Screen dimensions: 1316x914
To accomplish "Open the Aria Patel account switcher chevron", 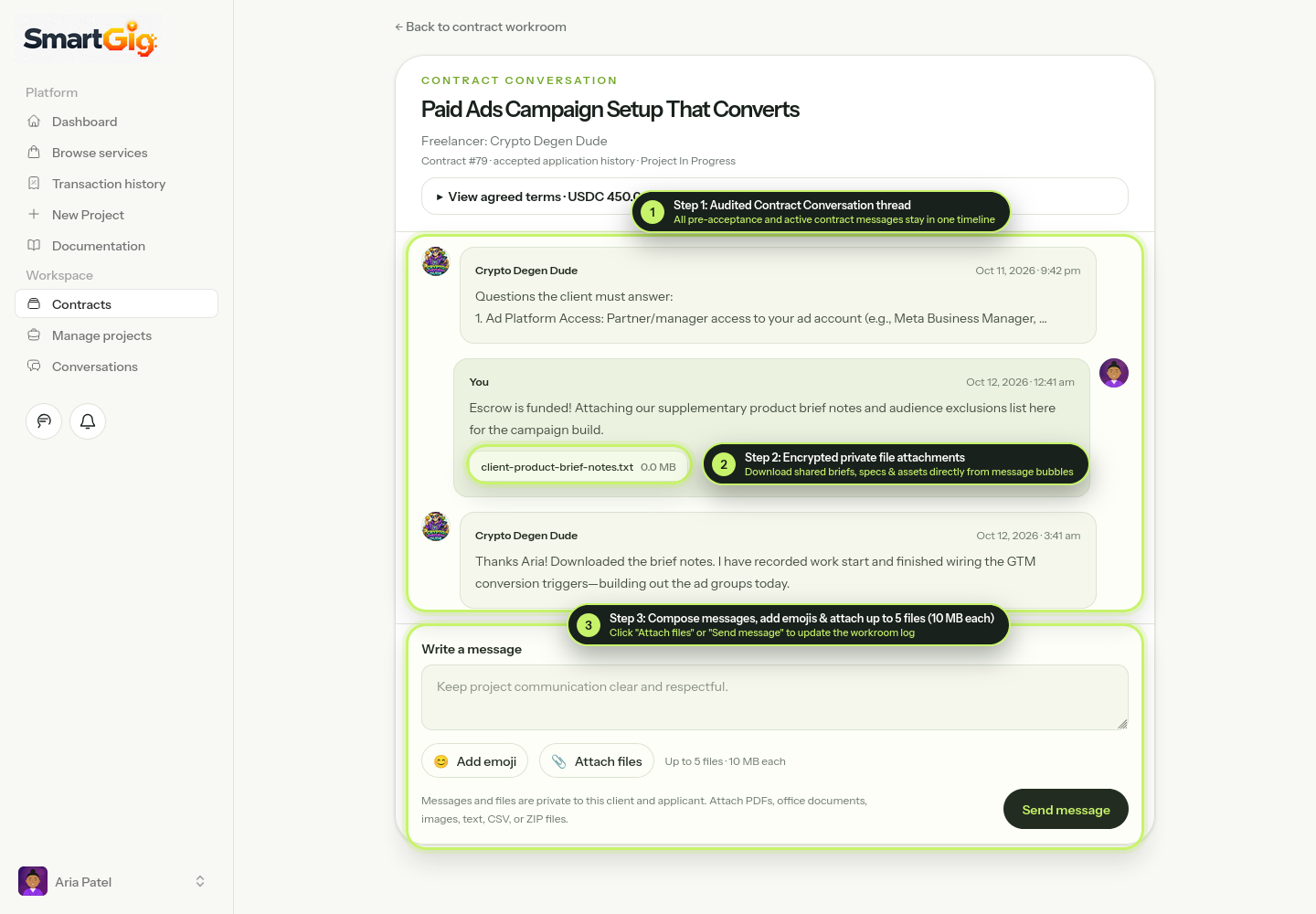I will point(200,882).
